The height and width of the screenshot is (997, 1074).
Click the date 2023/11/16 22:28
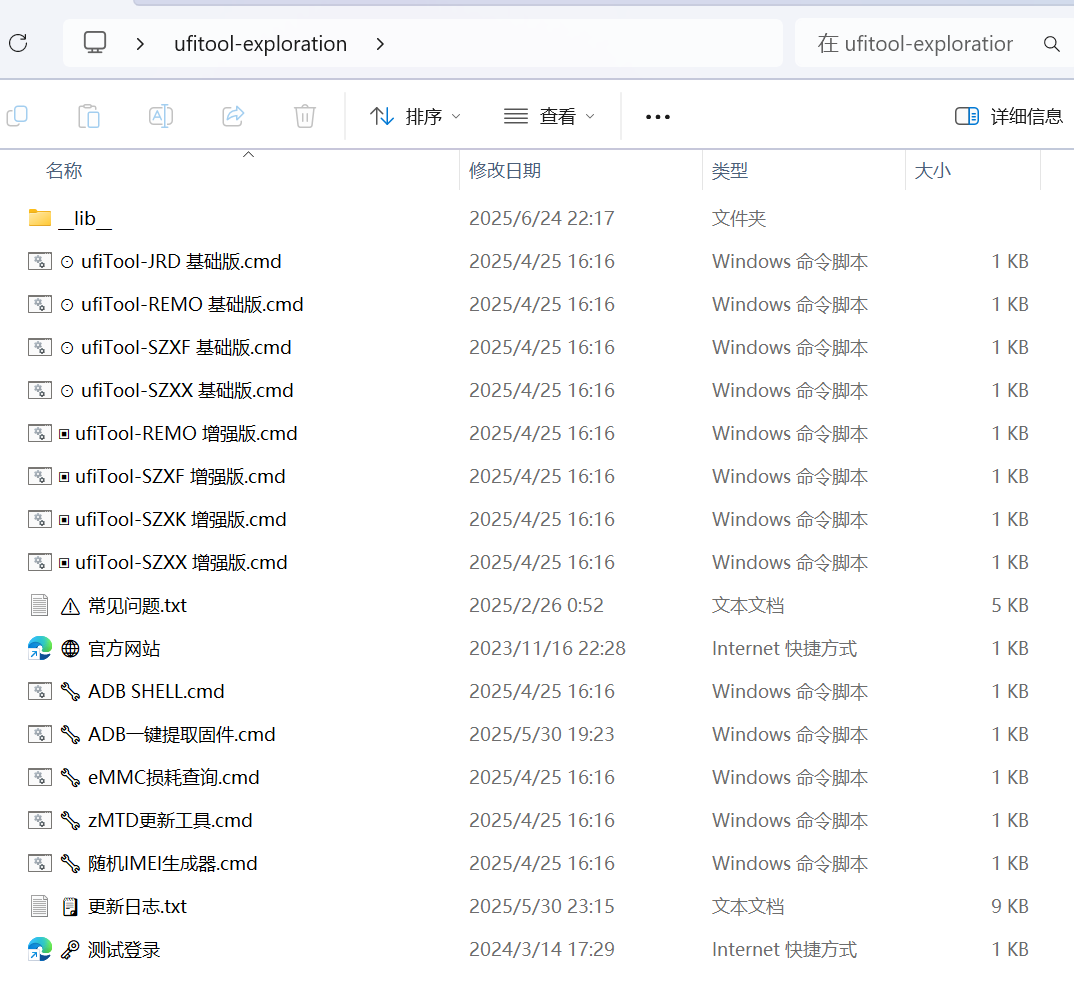click(x=547, y=648)
